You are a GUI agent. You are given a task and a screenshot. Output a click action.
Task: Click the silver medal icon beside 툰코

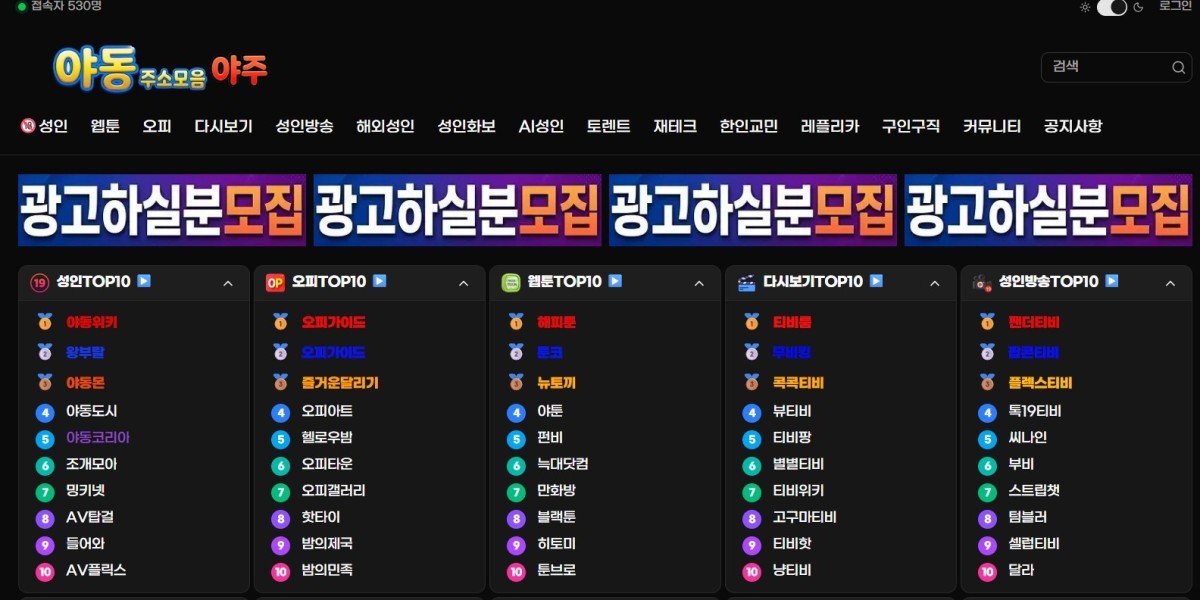tap(516, 352)
